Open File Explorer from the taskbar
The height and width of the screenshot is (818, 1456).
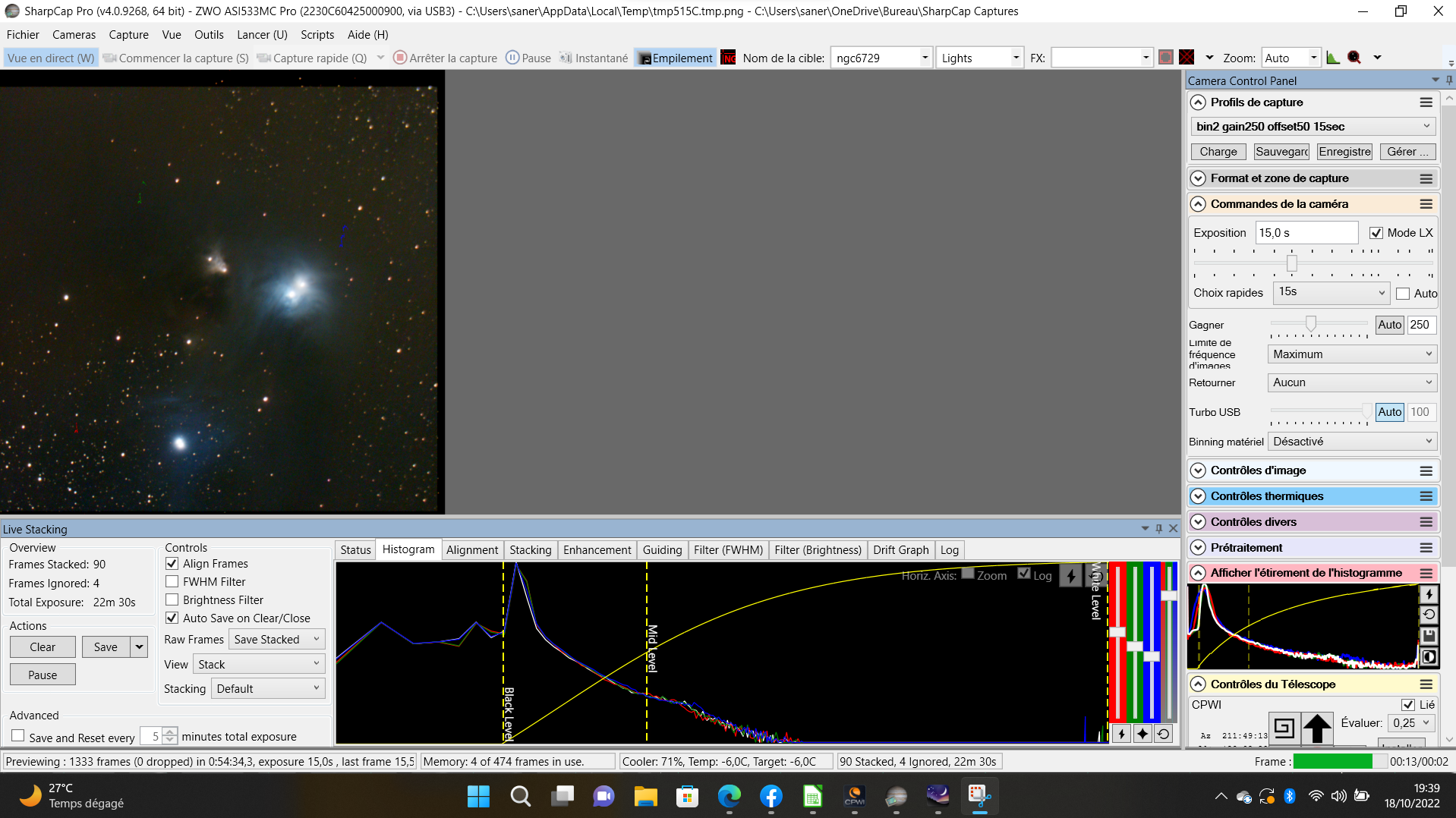pyautogui.click(x=645, y=796)
